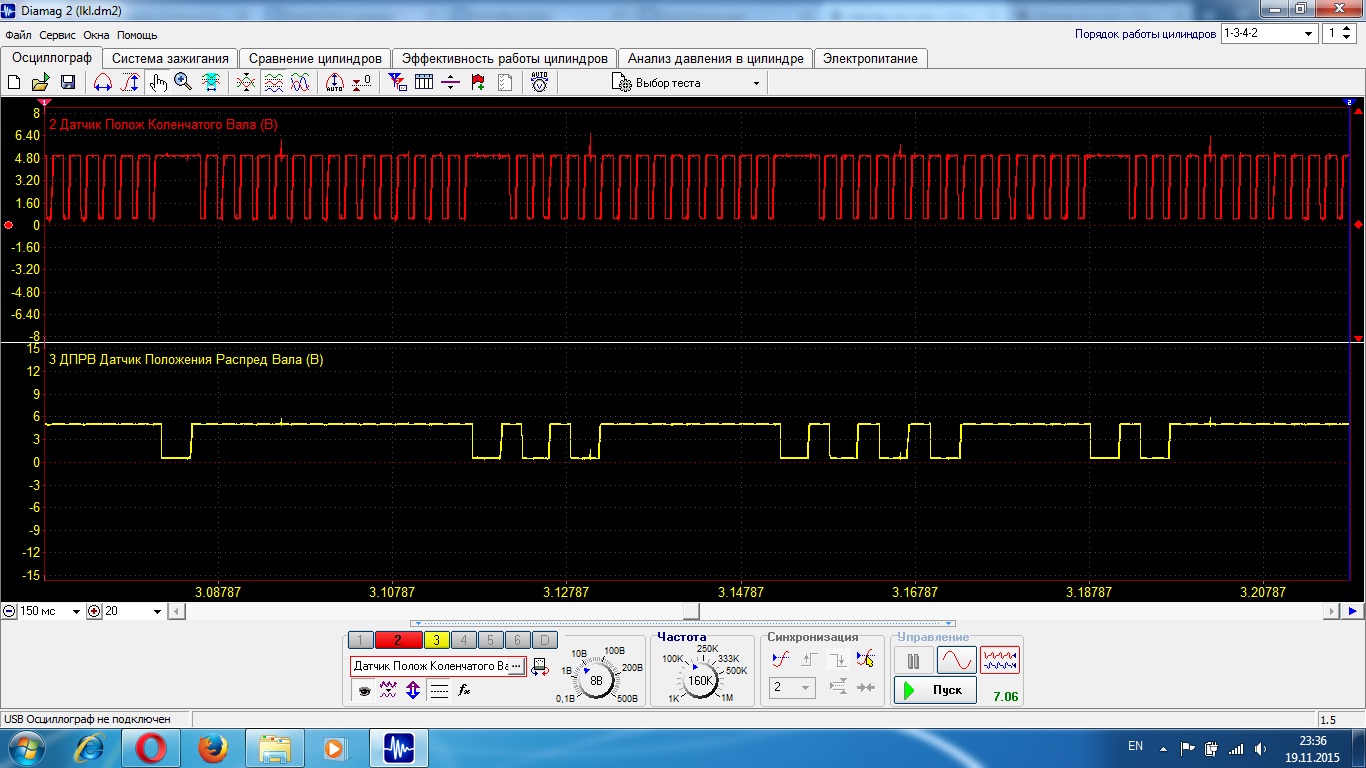The height and width of the screenshot is (768, 1366).
Task: Click the minus zoom-out time icon
Action: (9, 611)
